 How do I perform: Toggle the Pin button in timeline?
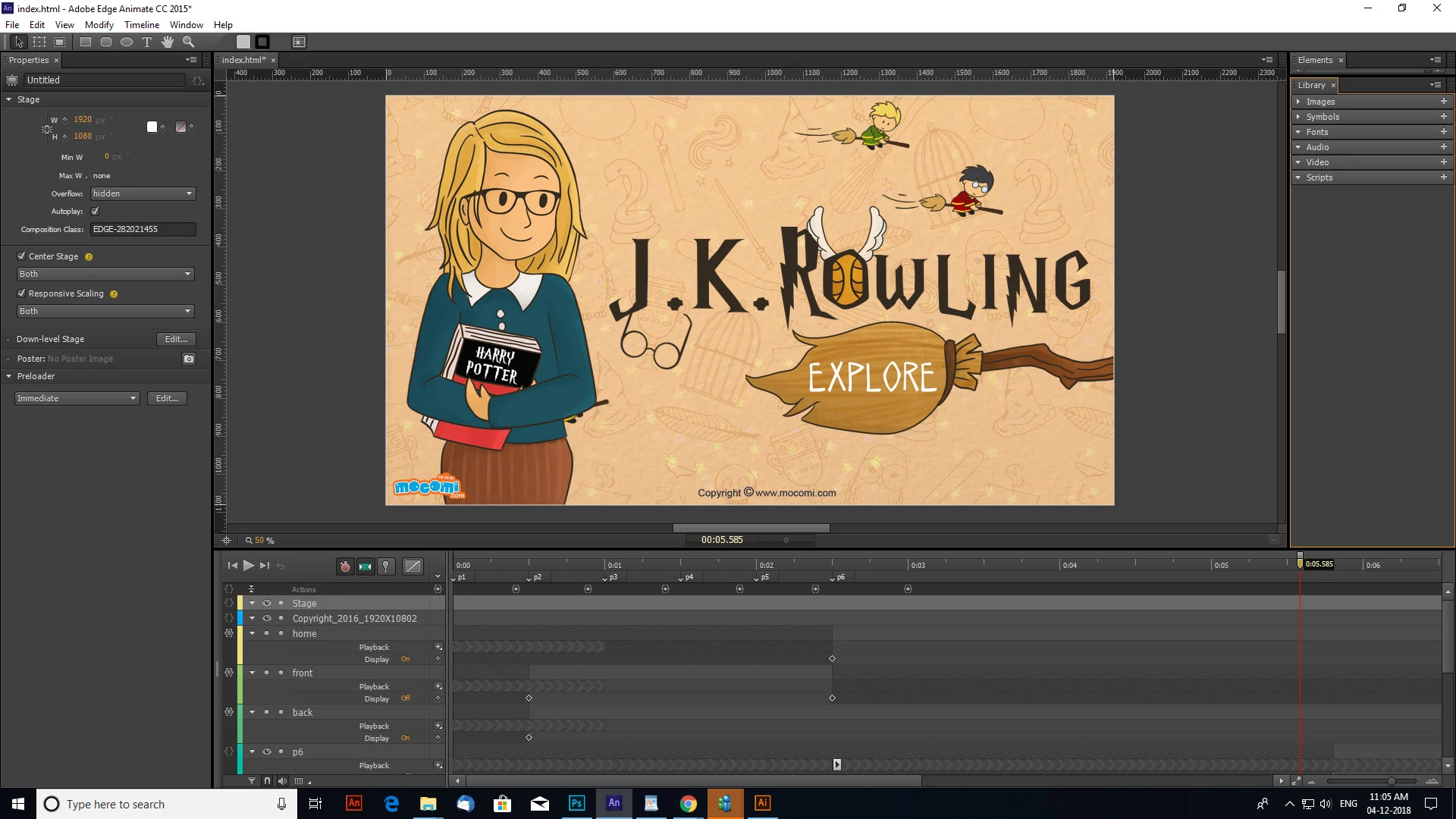click(386, 566)
